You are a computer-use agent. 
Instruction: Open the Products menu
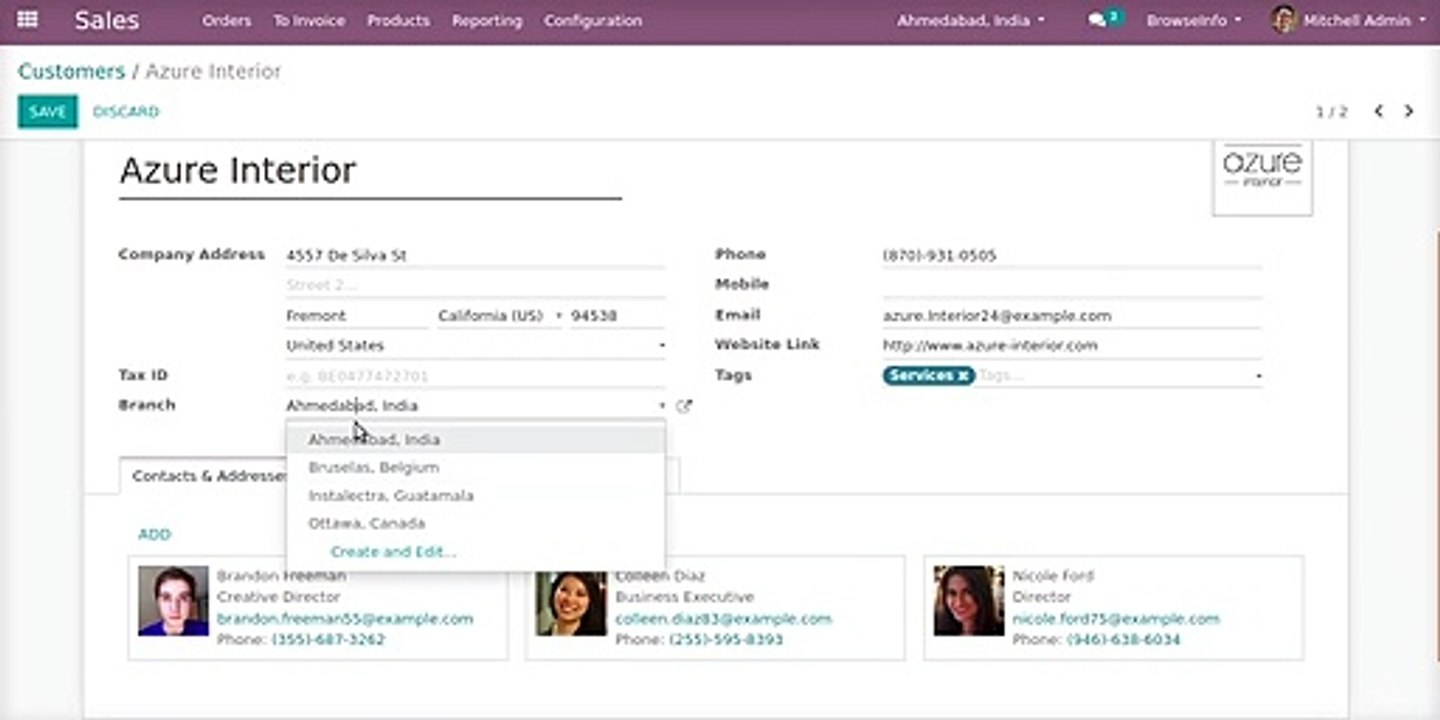point(398,20)
